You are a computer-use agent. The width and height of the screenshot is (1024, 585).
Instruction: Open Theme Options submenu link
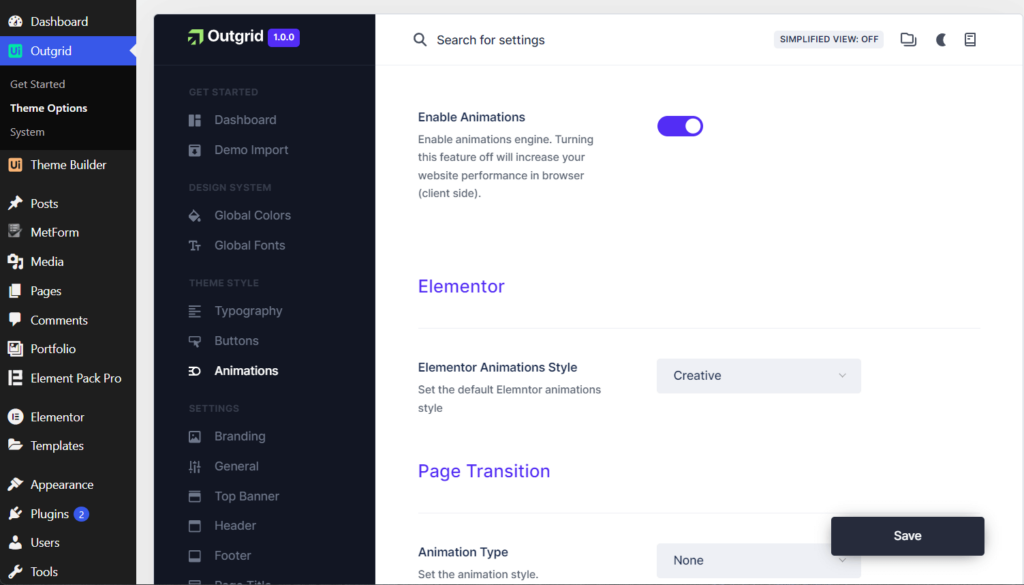click(x=48, y=108)
